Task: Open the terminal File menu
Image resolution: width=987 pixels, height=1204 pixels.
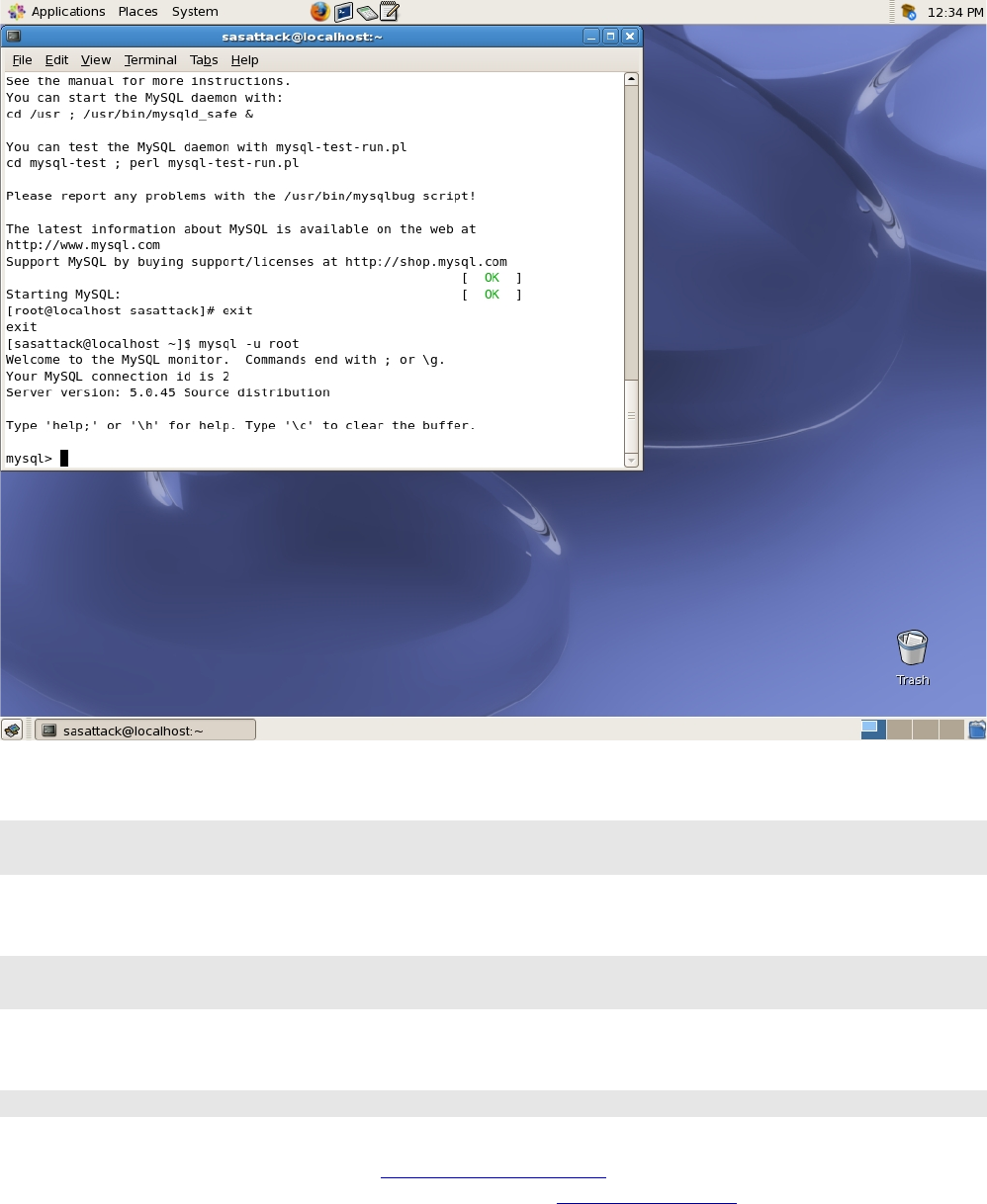Action: pyautogui.click(x=22, y=59)
